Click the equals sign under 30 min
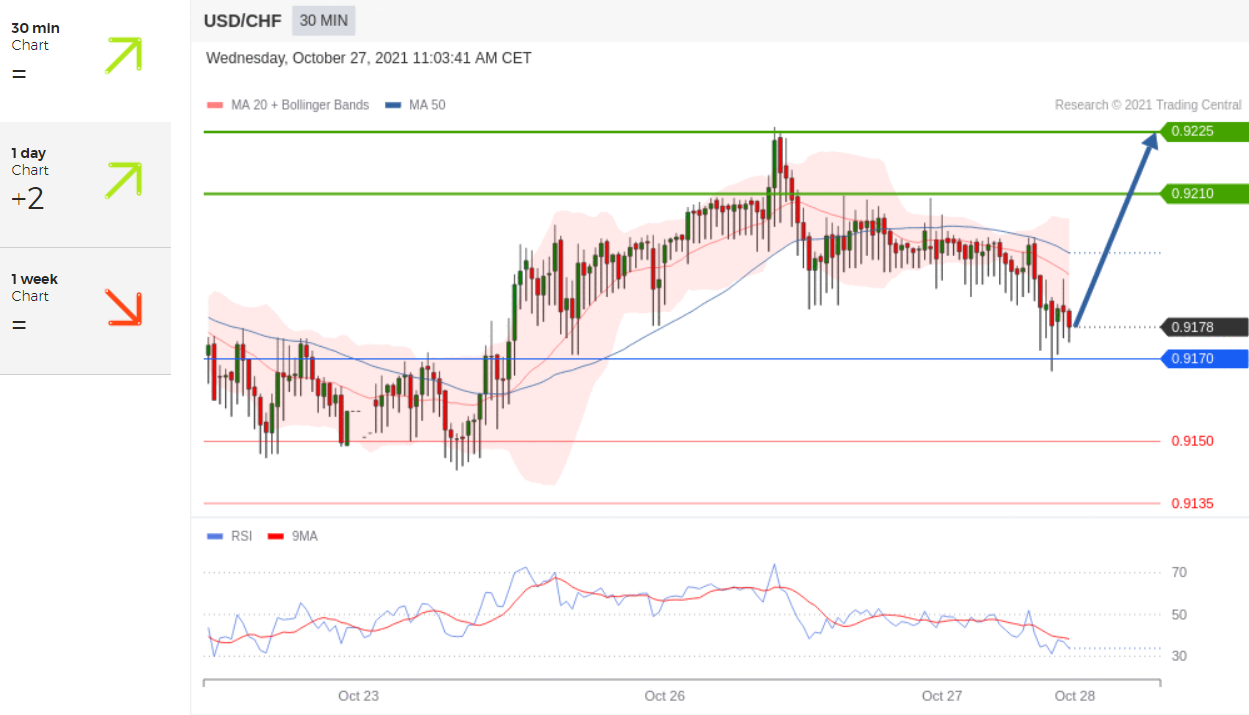 click(19, 74)
